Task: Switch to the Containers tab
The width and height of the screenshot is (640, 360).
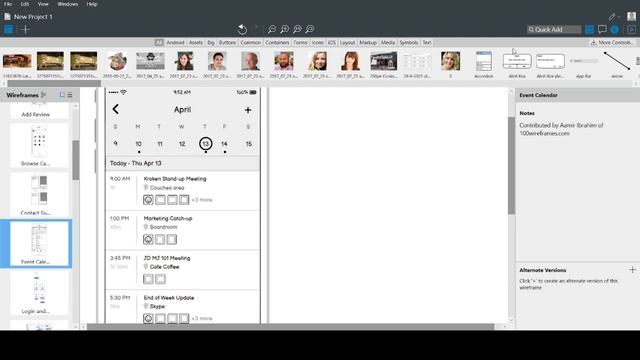Action: (277, 42)
